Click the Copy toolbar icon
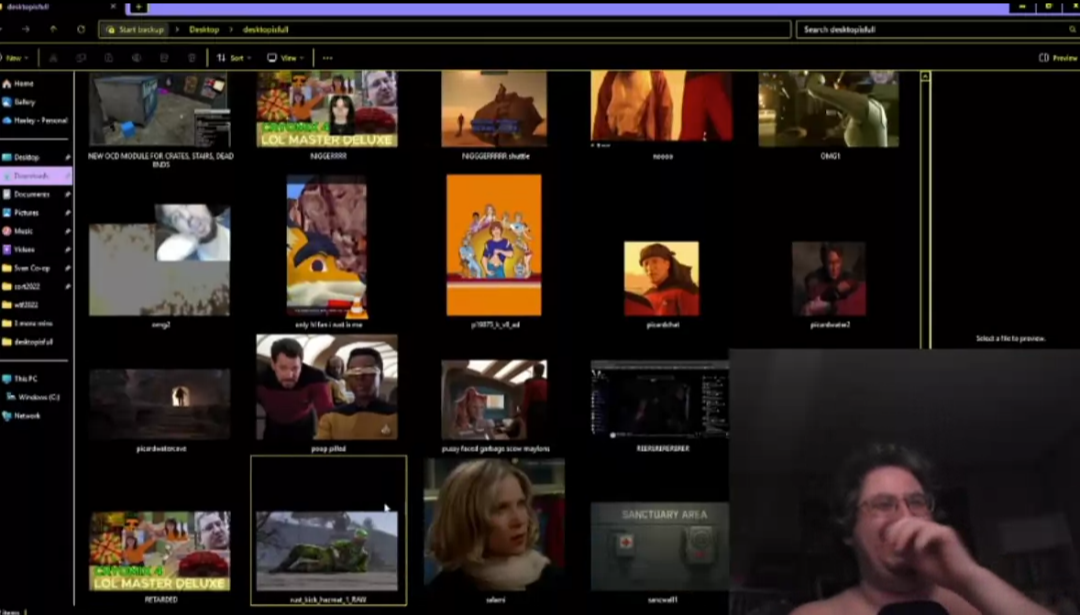 coord(81,58)
